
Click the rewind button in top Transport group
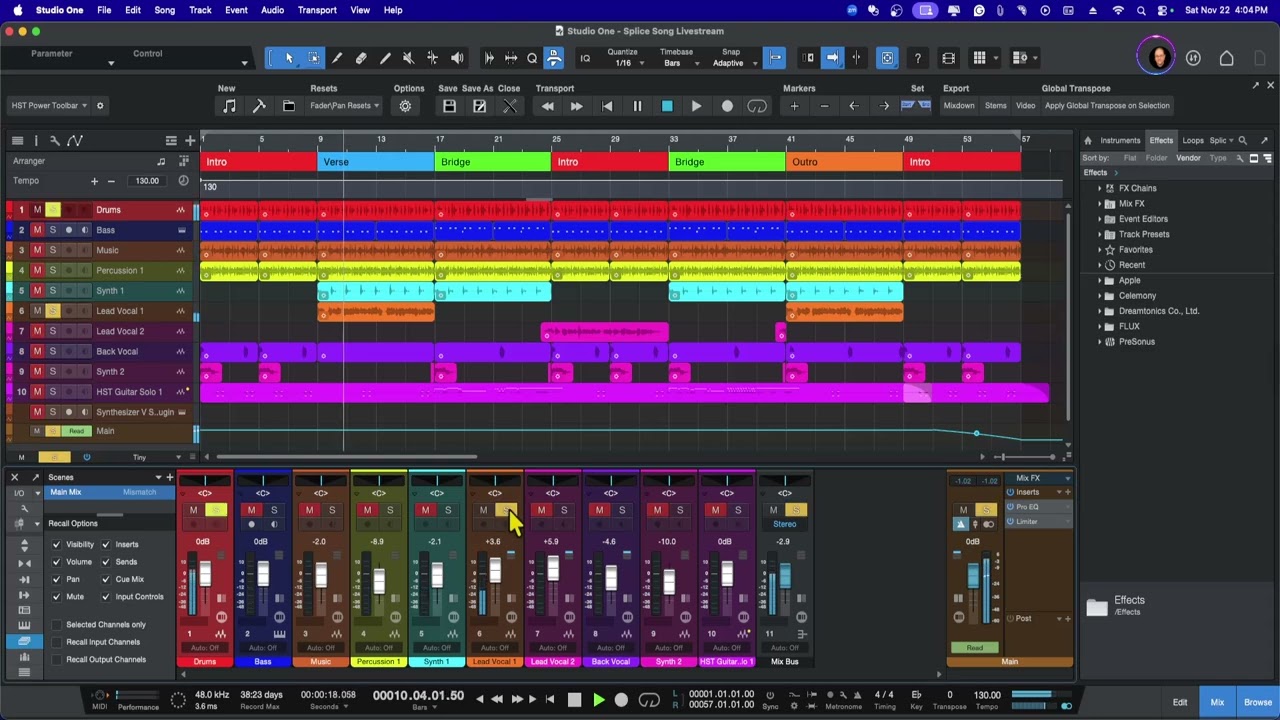[x=547, y=106]
